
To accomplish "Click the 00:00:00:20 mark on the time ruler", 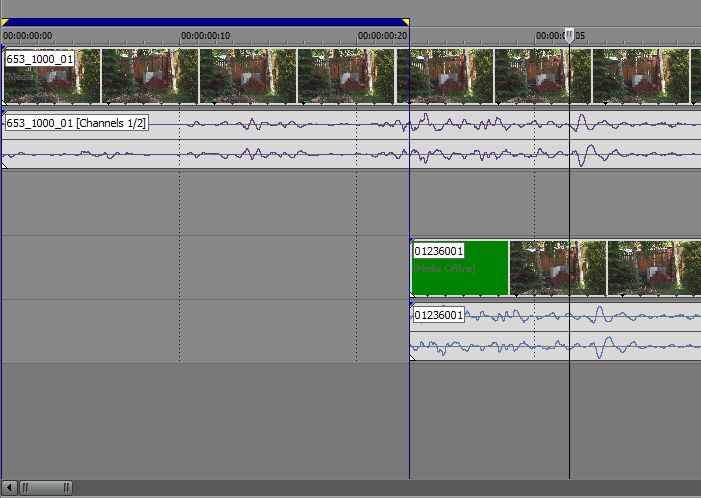I will point(383,36).
